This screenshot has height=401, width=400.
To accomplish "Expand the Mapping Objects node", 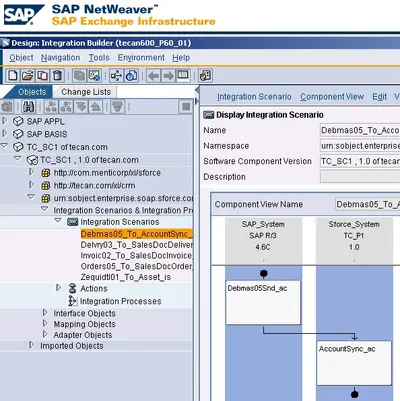I will 45,323.
